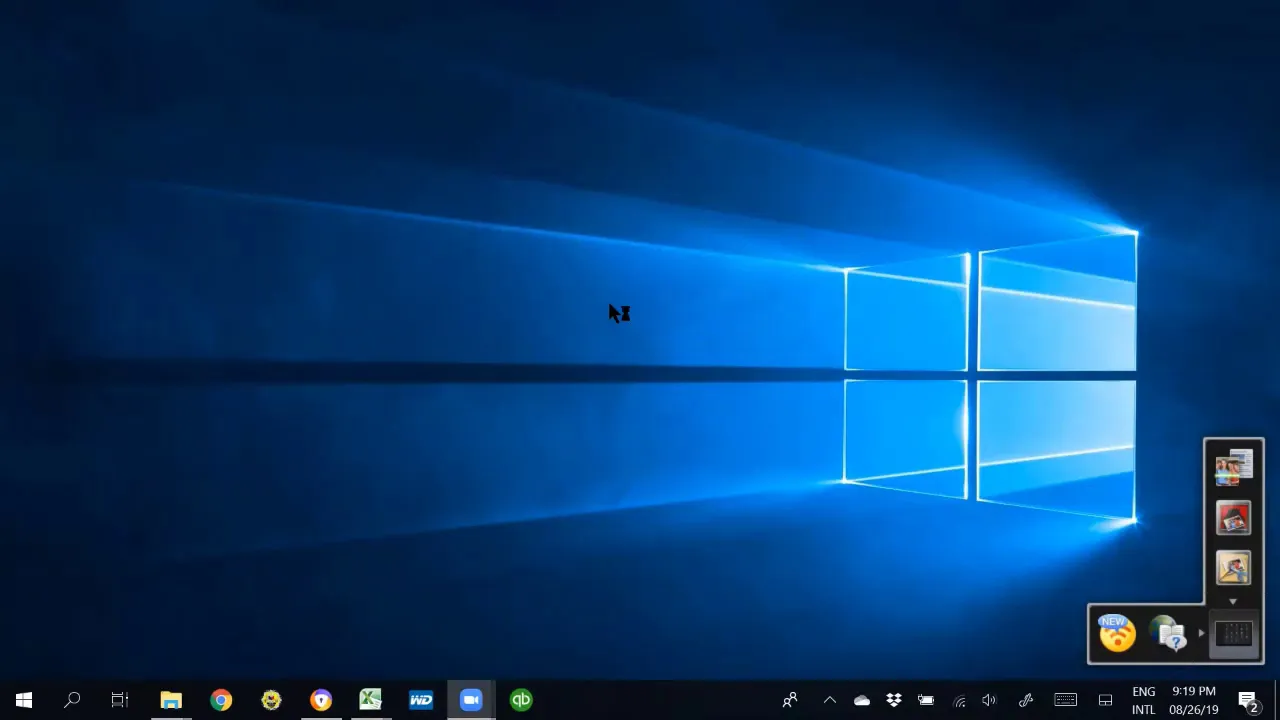The image size is (1280, 720).
Task: Open Google Chrome from the taskbar
Action: pyautogui.click(x=221, y=700)
